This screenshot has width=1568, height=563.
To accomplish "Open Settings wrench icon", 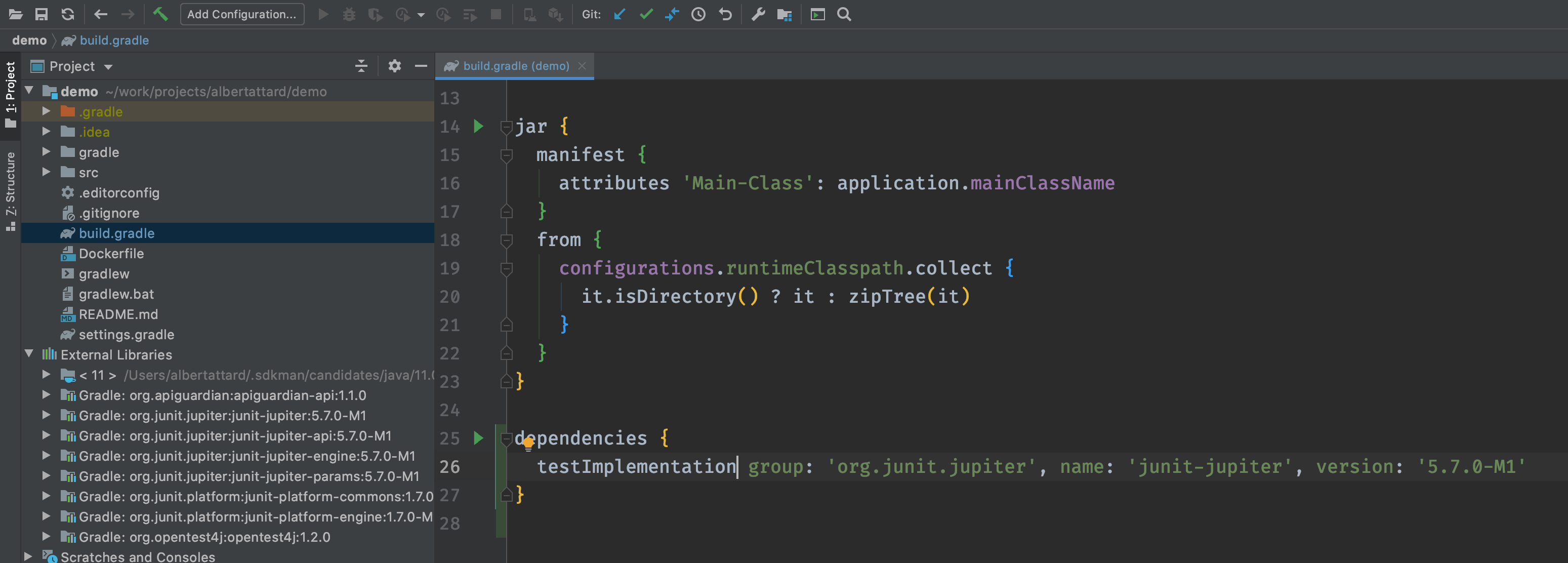I will [758, 14].
